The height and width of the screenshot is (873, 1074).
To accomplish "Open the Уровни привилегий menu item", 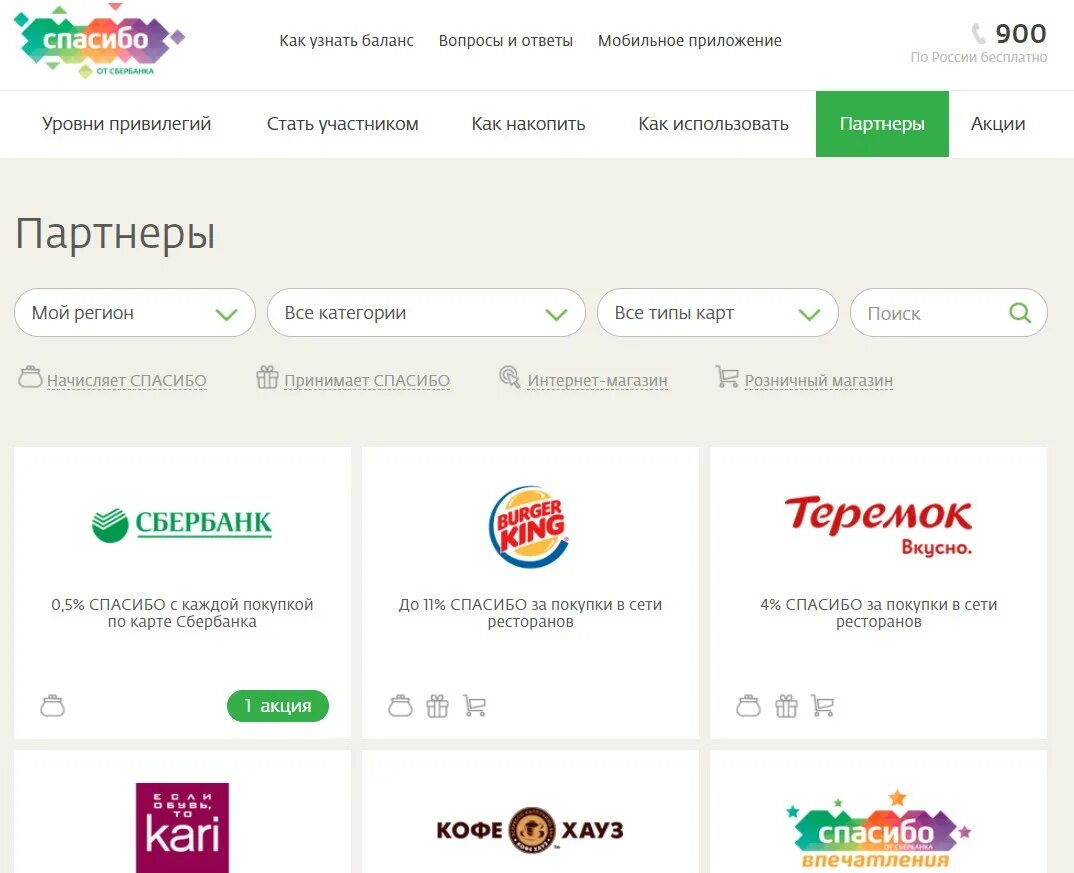I will tap(127, 124).
